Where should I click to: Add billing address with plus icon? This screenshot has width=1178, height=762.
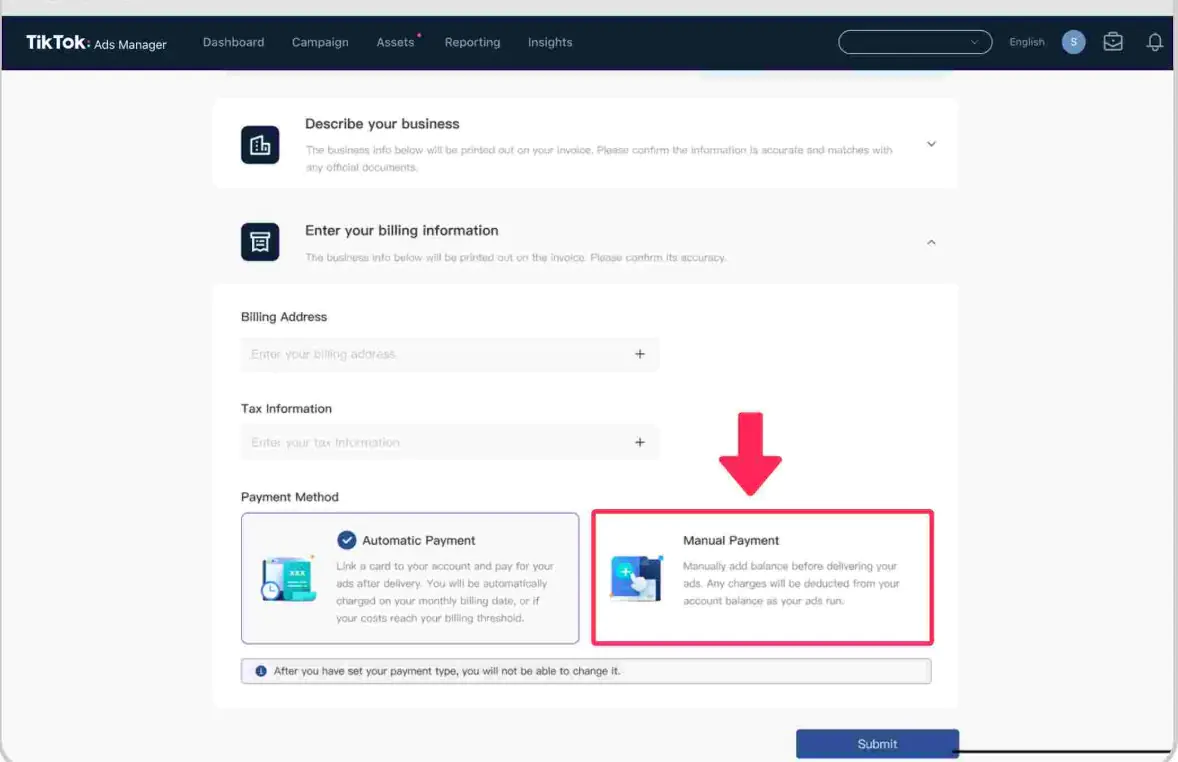click(639, 354)
